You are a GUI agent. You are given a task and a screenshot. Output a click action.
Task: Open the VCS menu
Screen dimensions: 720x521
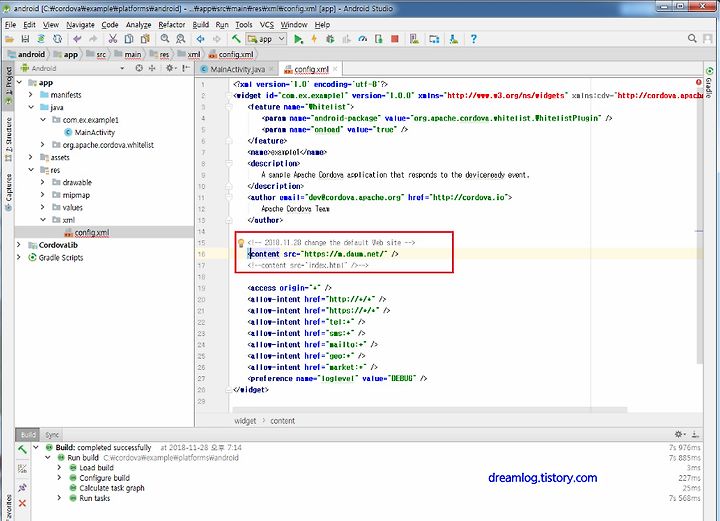pyautogui.click(x=267, y=25)
